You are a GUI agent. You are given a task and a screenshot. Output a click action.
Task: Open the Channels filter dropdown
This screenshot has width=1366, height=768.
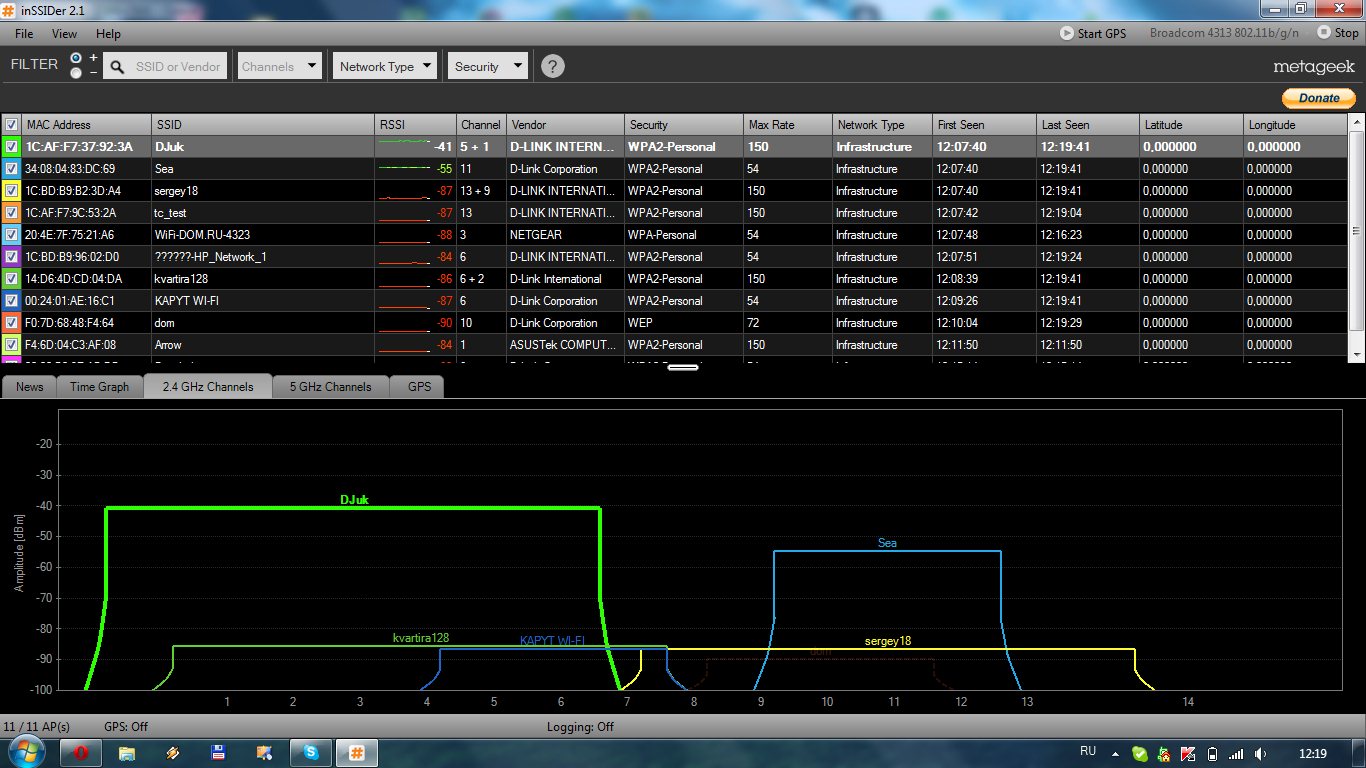coord(279,66)
